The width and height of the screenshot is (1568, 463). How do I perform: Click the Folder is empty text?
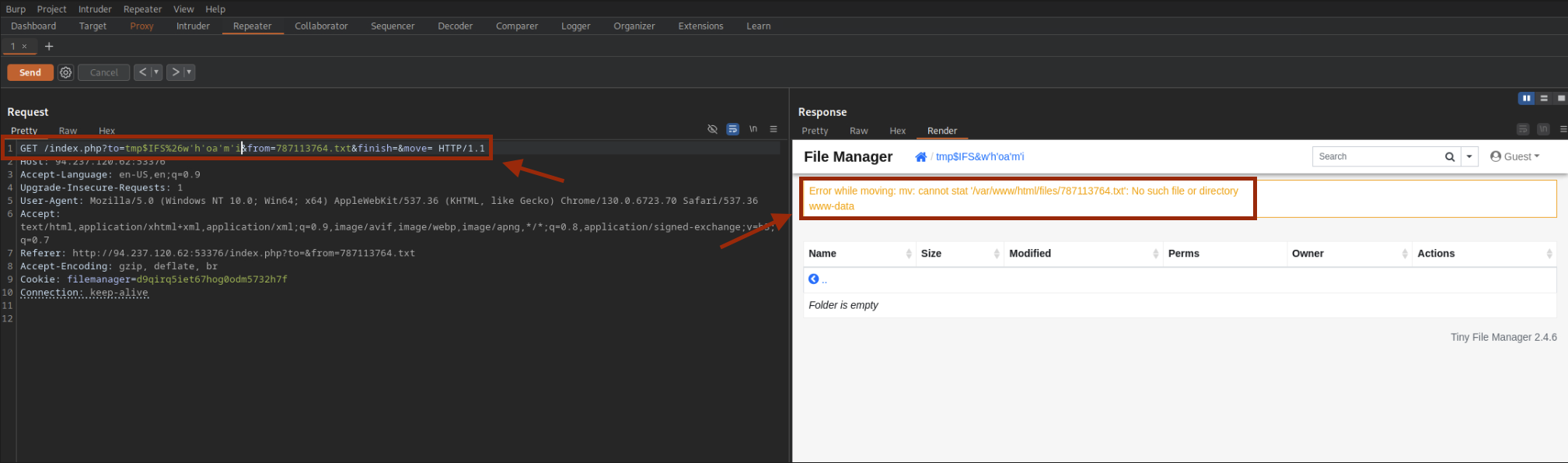(x=843, y=305)
